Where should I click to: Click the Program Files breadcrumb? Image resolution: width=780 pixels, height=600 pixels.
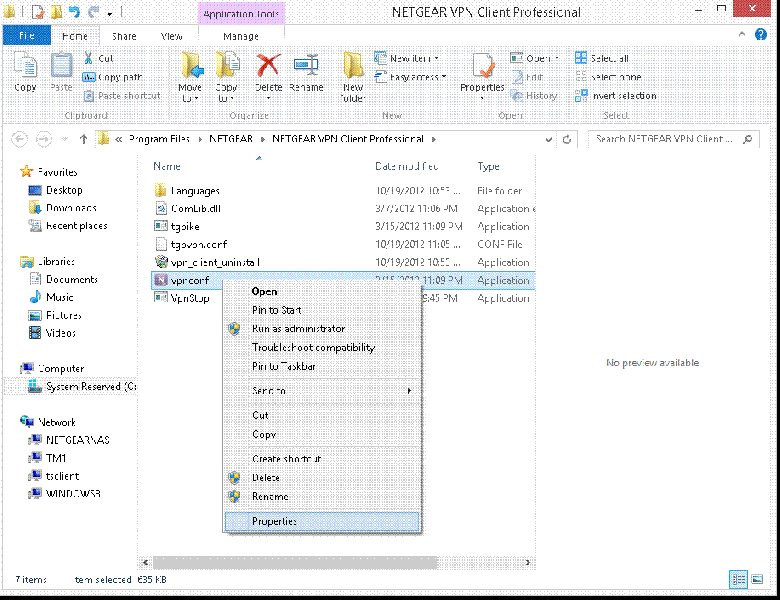(x=160, y=139)
